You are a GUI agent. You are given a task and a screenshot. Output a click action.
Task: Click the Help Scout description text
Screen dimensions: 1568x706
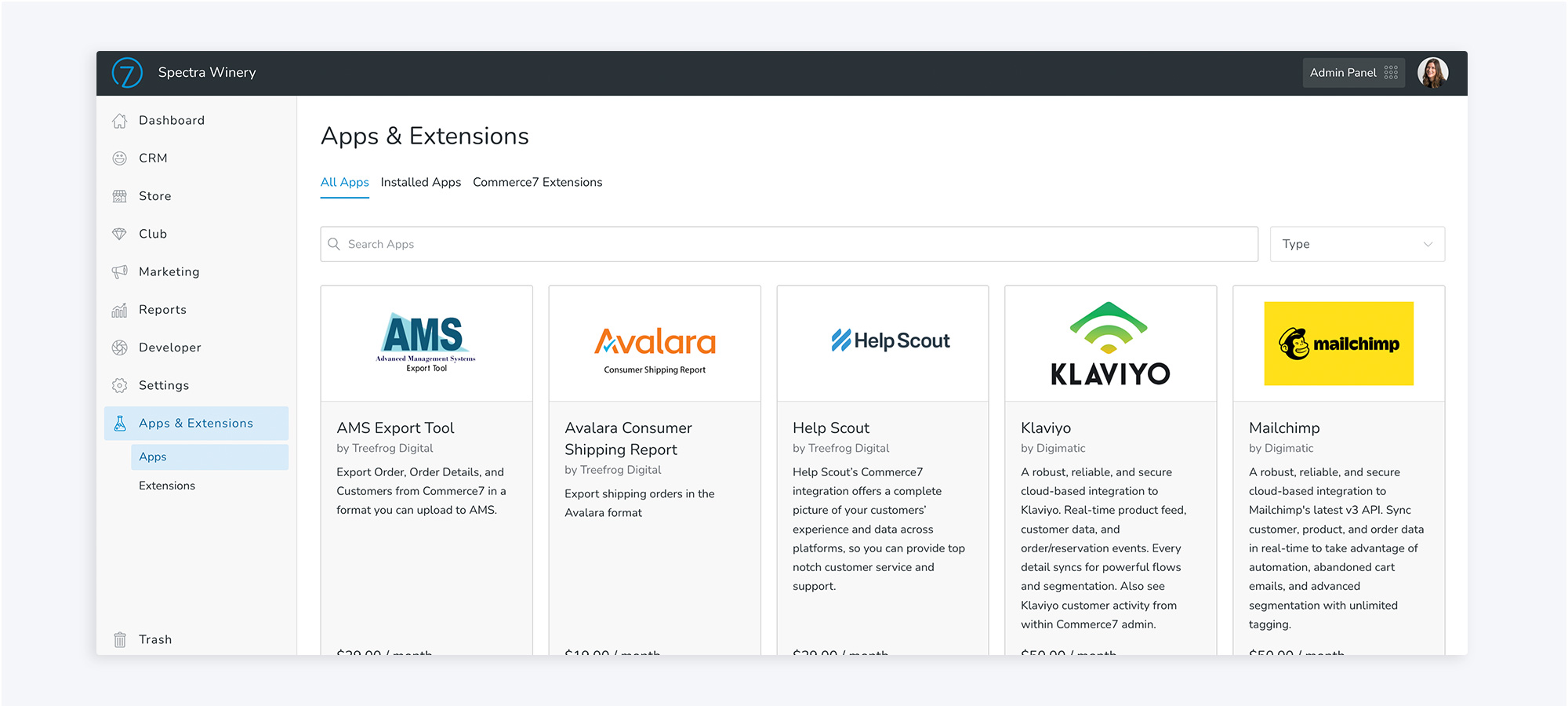(x=879, y=529)
